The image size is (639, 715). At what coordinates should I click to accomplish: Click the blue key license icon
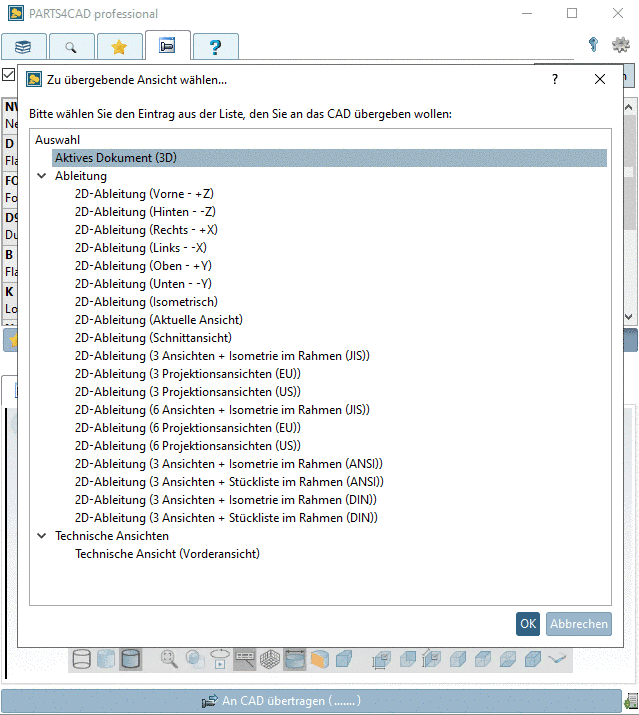[x=593, y=44]
